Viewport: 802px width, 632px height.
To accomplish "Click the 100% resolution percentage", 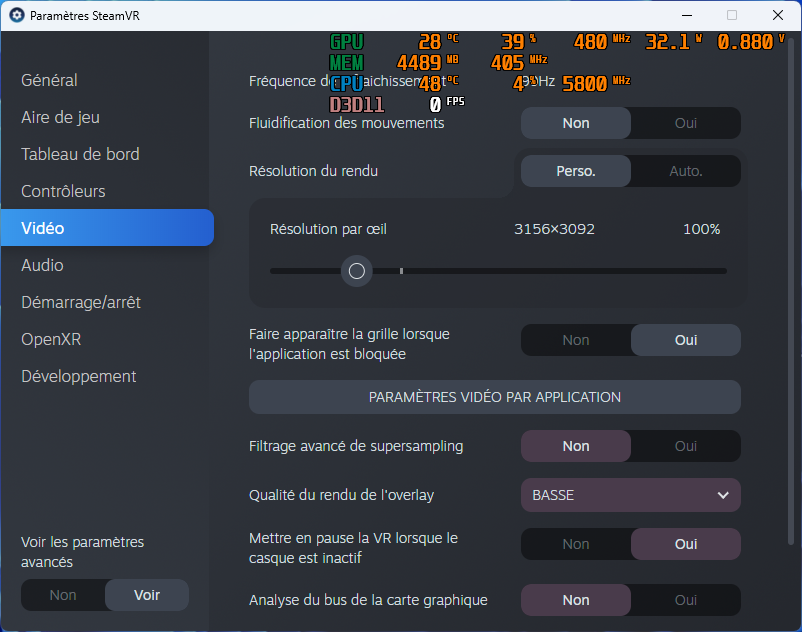I will [x=702, y=229].
